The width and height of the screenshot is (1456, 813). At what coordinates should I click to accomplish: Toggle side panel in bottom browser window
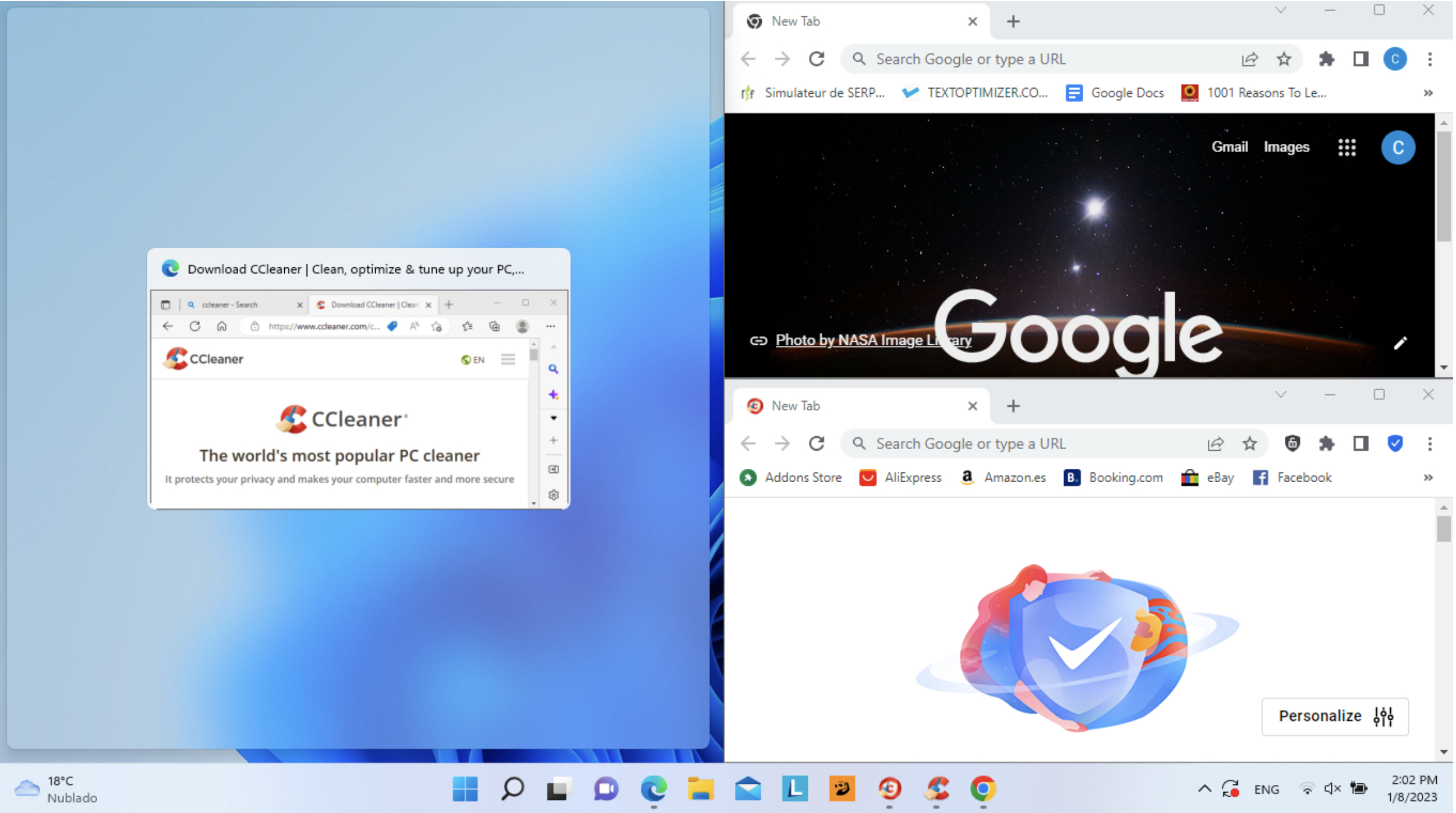(1361, 444)
